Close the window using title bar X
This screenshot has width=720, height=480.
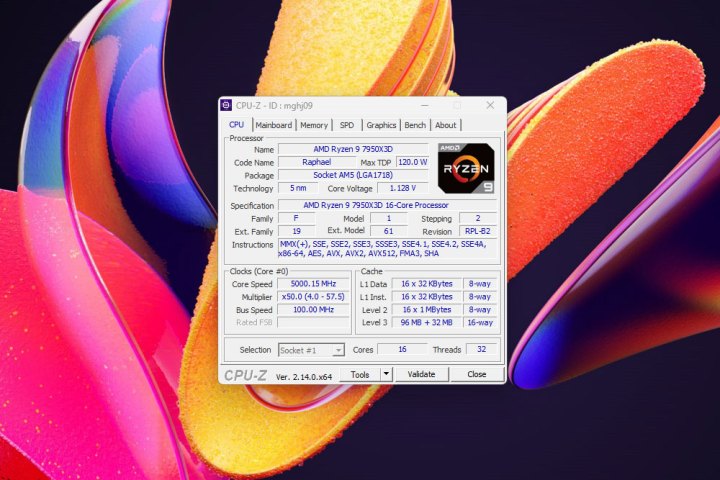(489, 105)
